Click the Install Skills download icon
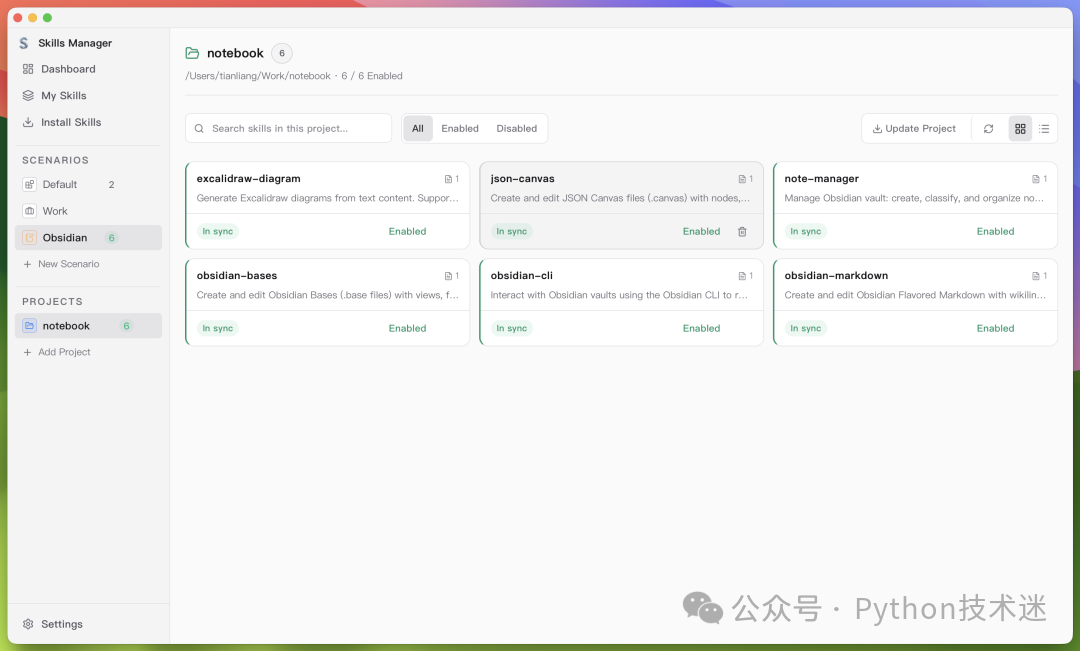 [x=28, y=122]
